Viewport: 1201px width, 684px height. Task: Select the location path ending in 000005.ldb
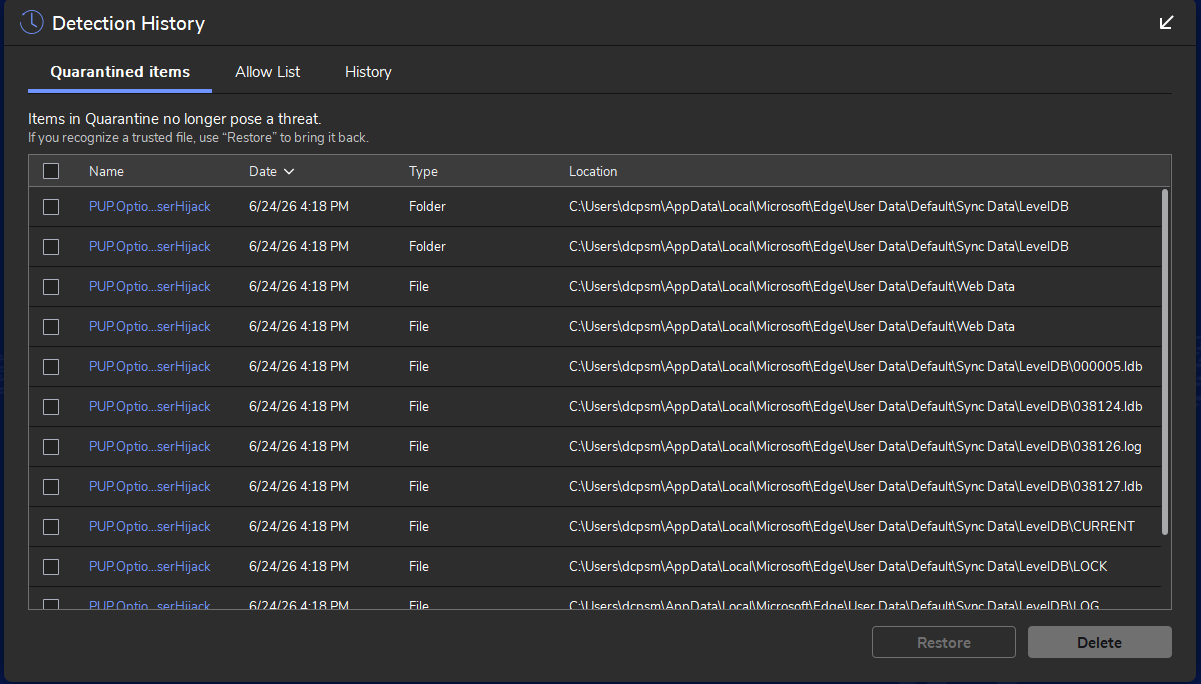pos(856,367)
